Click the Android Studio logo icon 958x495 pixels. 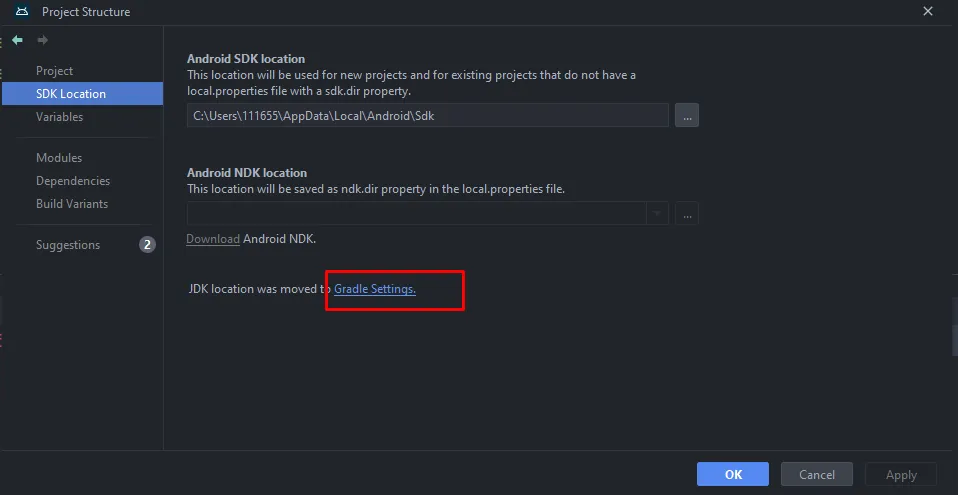click(21, 12)
